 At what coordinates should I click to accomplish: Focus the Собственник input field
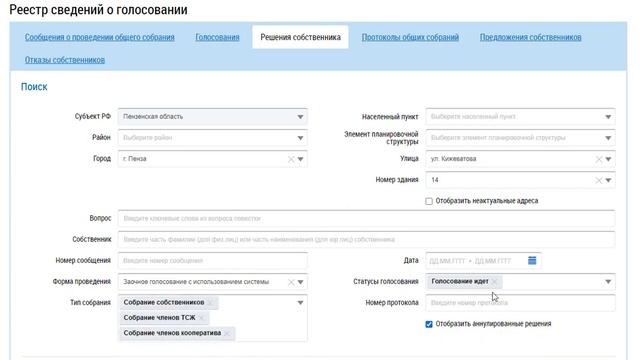click(366, 240)
